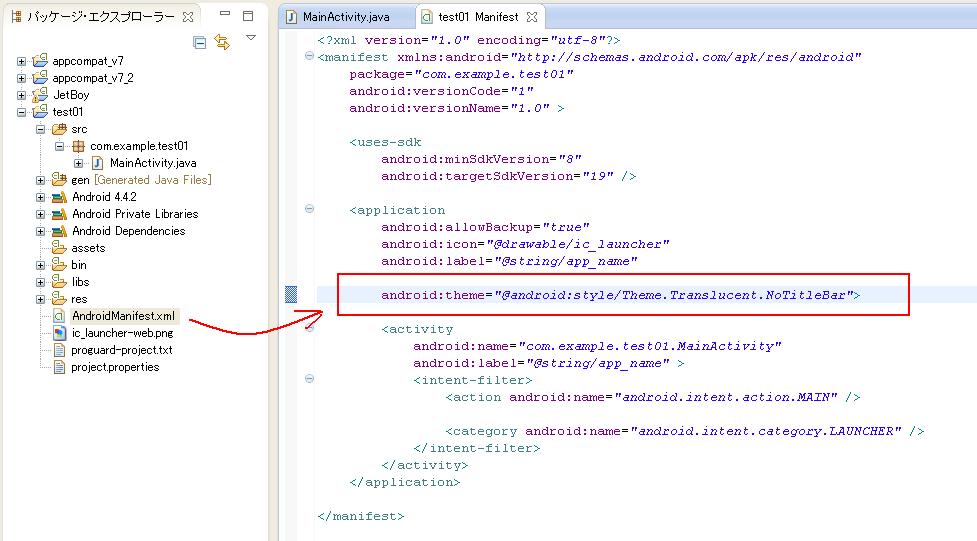This screenshot has height=541, width=977.
Task: Click the src source folder icon
Action: 59,128
